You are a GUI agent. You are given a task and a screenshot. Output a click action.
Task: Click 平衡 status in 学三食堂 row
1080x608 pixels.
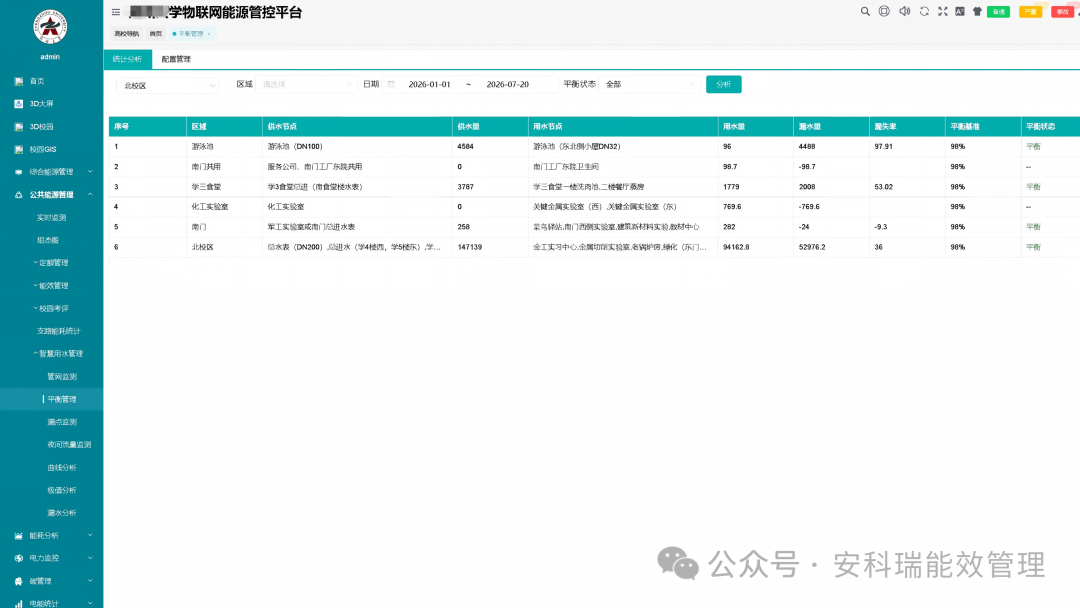[1033, 187]
